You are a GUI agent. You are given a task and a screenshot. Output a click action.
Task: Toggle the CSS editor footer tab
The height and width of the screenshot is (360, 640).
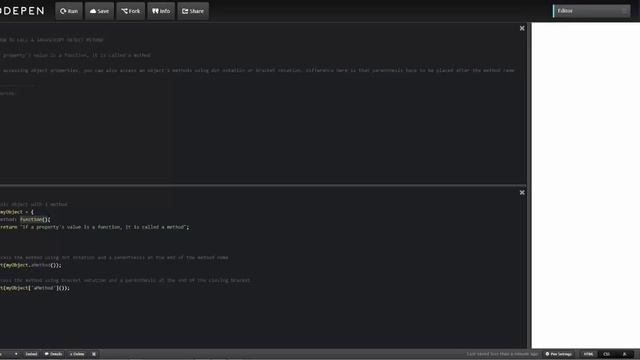[x=607, y=354]
